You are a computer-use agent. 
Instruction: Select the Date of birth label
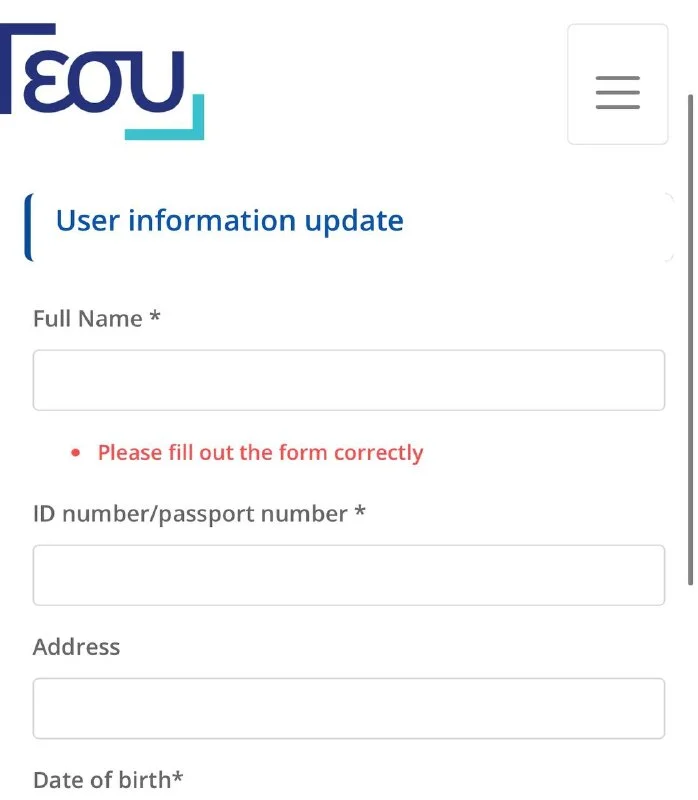tap(102, 780)
